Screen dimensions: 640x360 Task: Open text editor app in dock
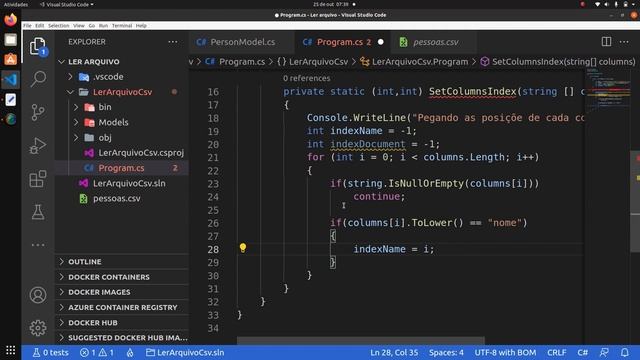(x=11, y=100)
